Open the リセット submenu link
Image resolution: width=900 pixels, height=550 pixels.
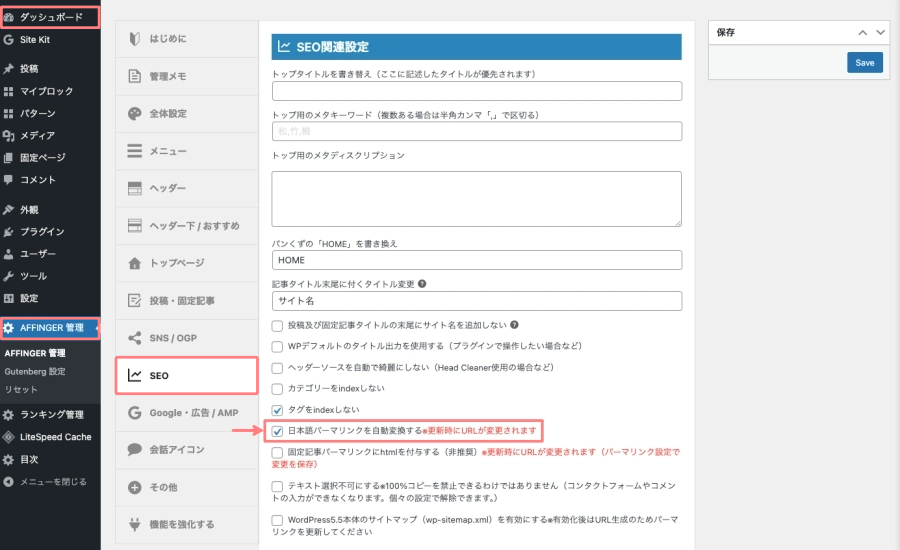[21, 389]
